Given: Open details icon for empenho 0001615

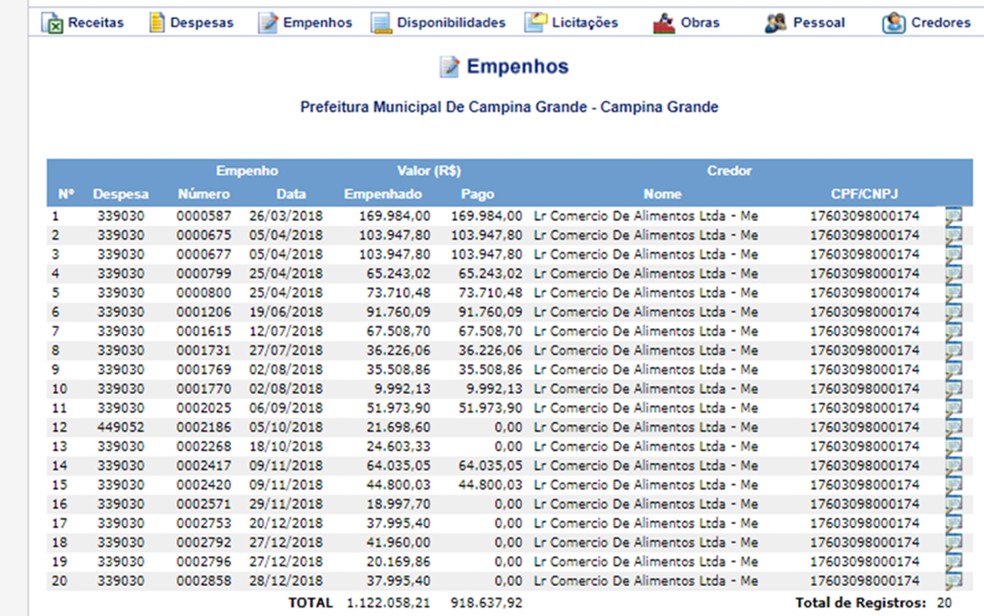Looking at the screenshot, I should [x=953, y=331].
